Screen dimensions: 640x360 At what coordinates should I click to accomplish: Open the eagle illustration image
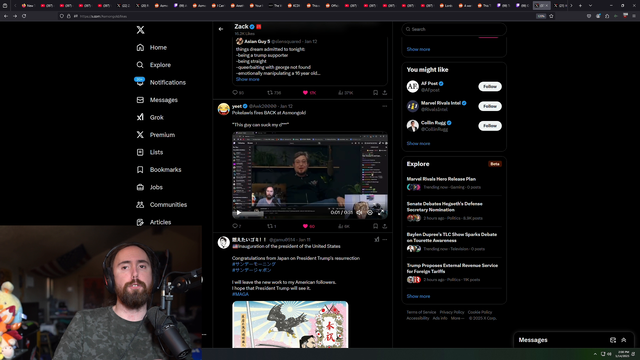[290, 325]
